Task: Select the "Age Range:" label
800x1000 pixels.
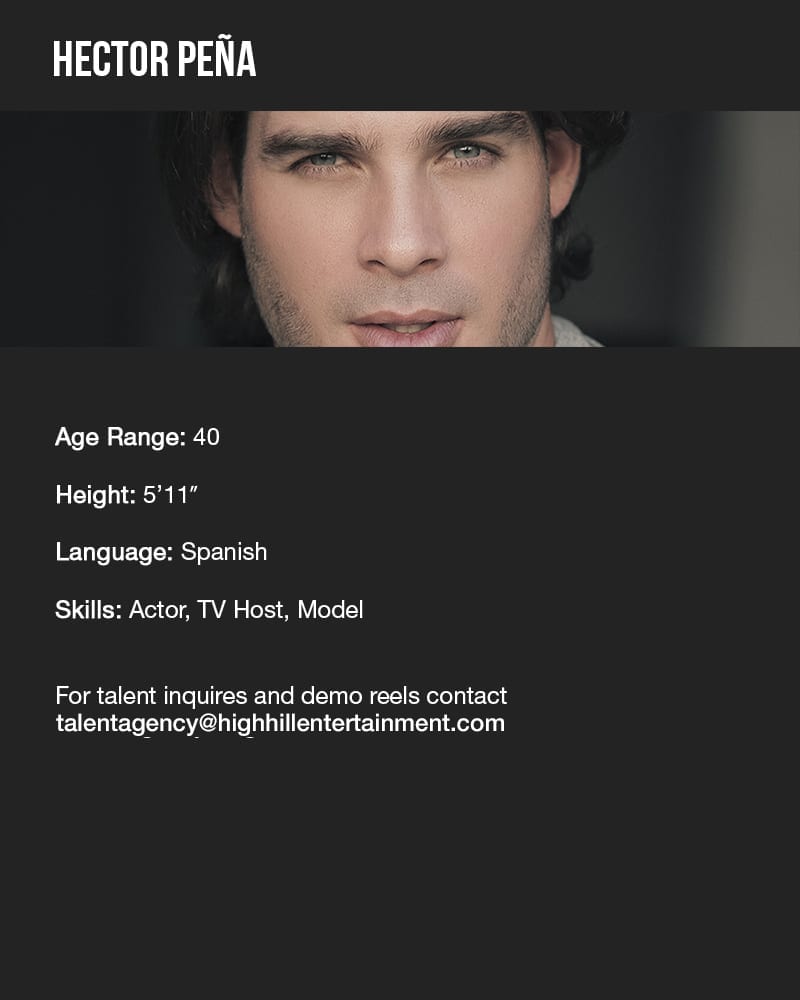Action: click(x=121, y=438)
